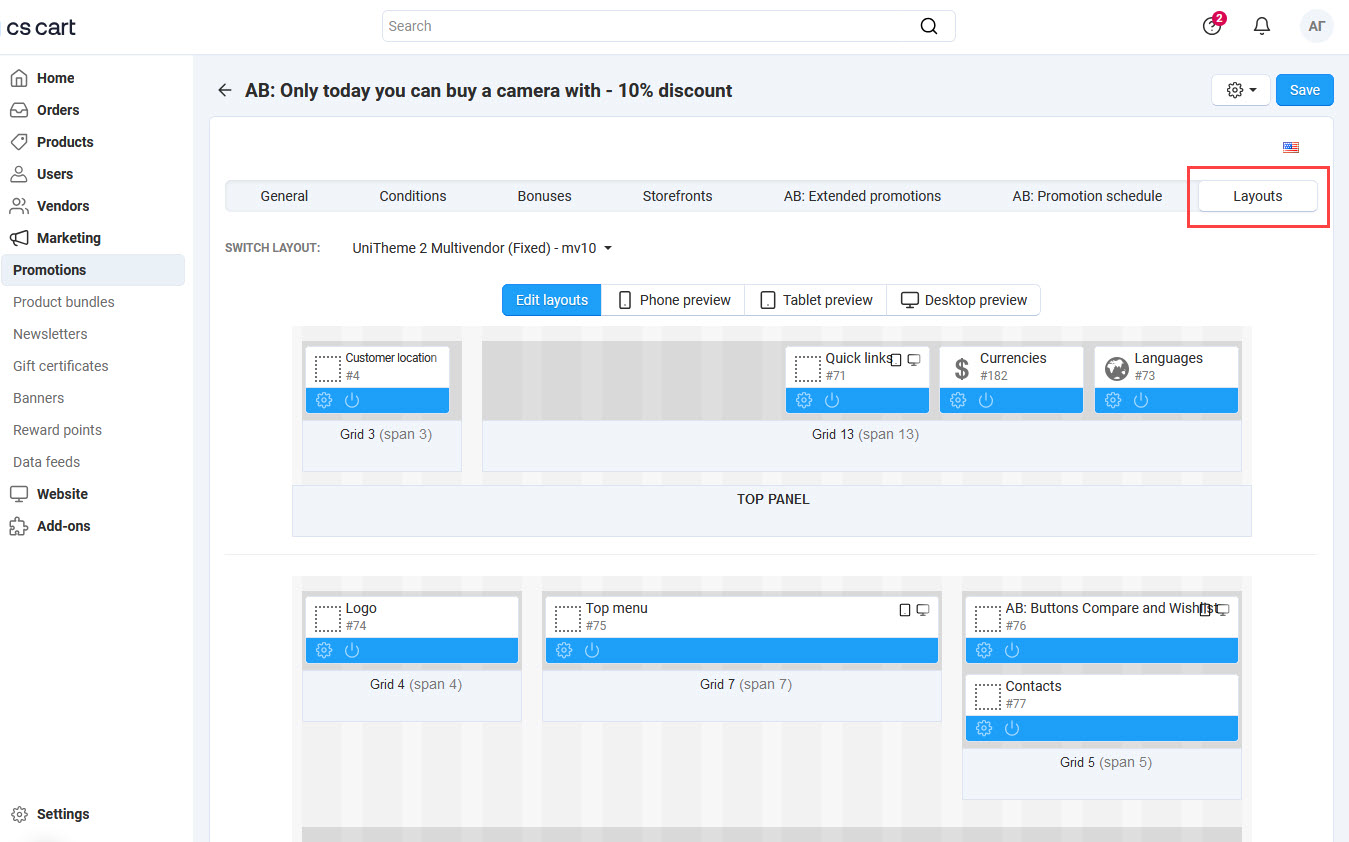
Task: Open the gear dropdown next to Save
Action: pos(1240,89)
